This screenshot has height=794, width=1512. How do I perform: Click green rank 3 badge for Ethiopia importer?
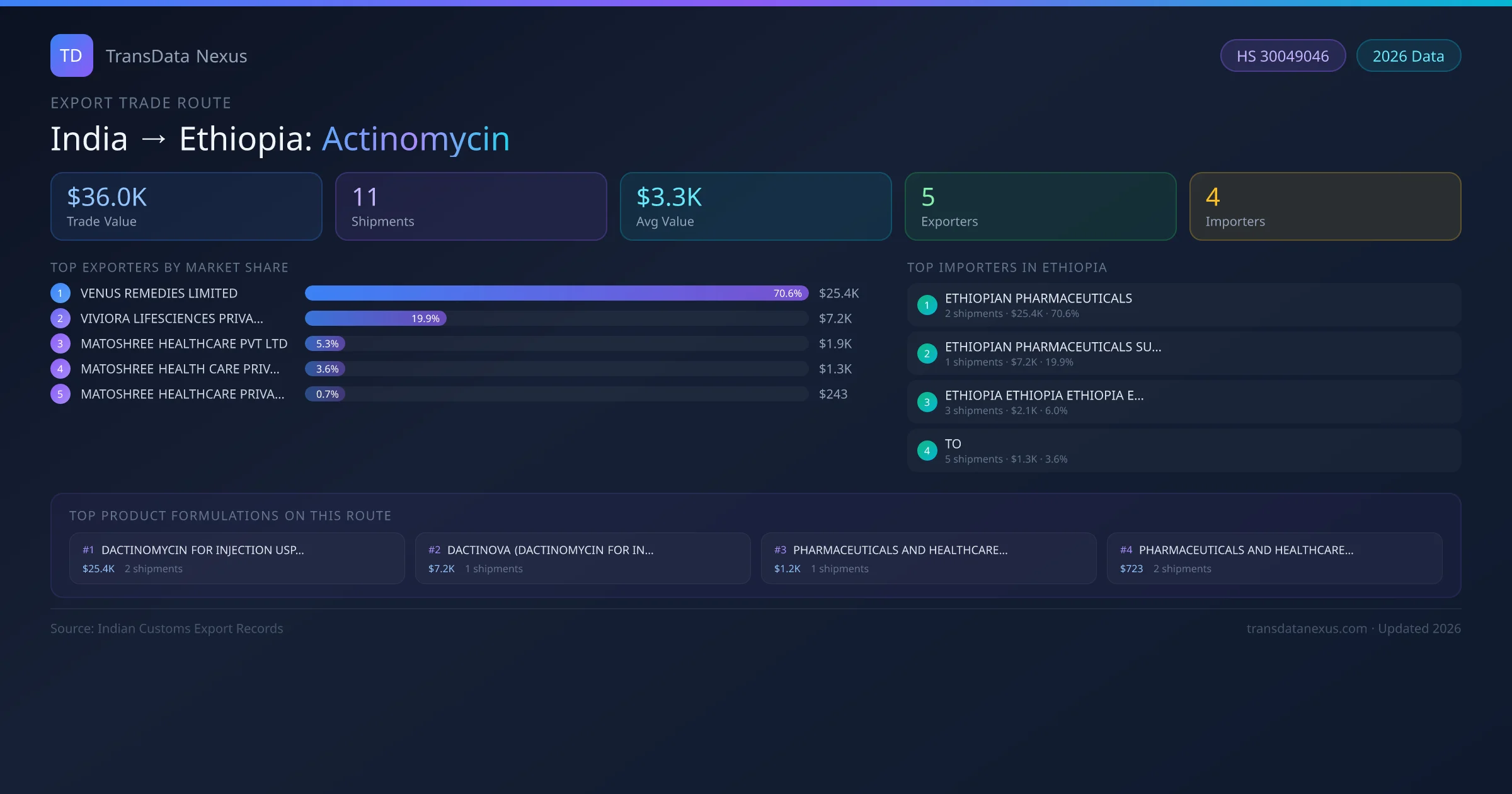[927, 402]
